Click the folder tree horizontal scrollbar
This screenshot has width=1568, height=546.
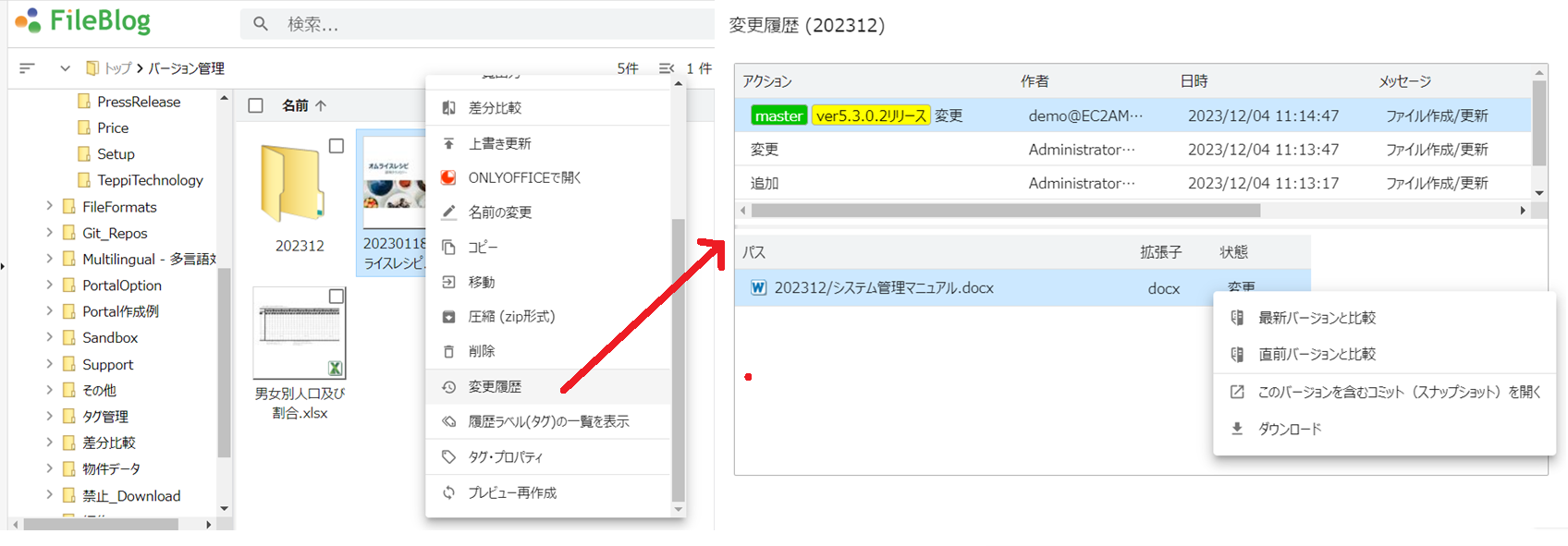tap(101, 525)
